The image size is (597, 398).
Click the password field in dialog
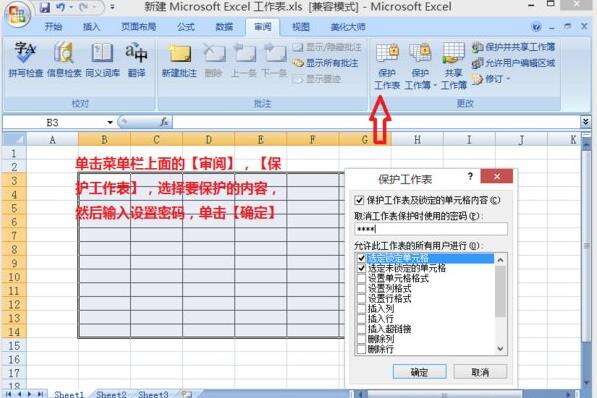point(431,229)
